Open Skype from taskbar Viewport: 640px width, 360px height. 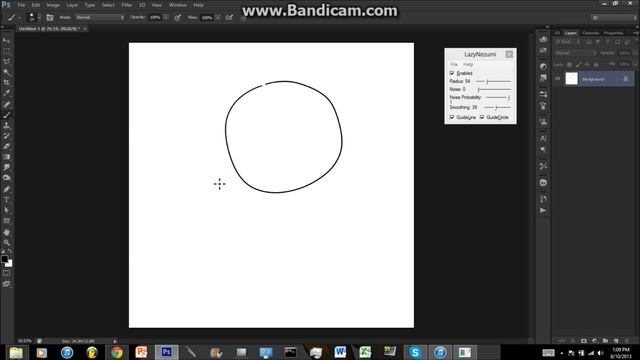tap(415, 352)
